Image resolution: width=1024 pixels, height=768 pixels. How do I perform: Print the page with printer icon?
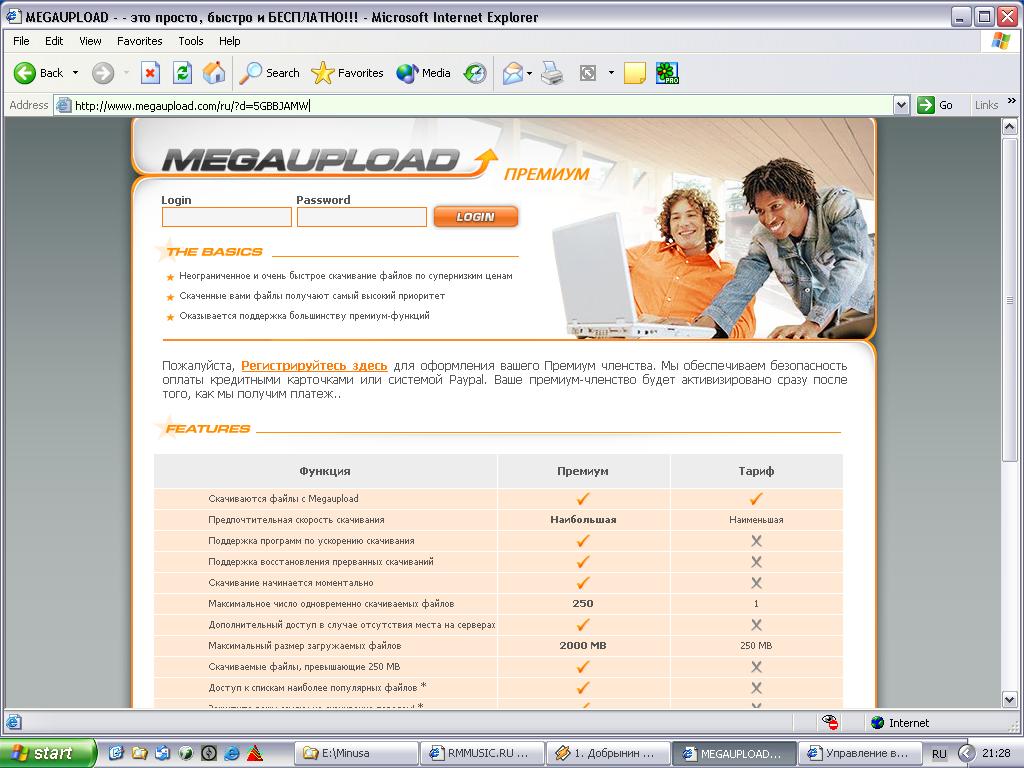pos(552,72)
